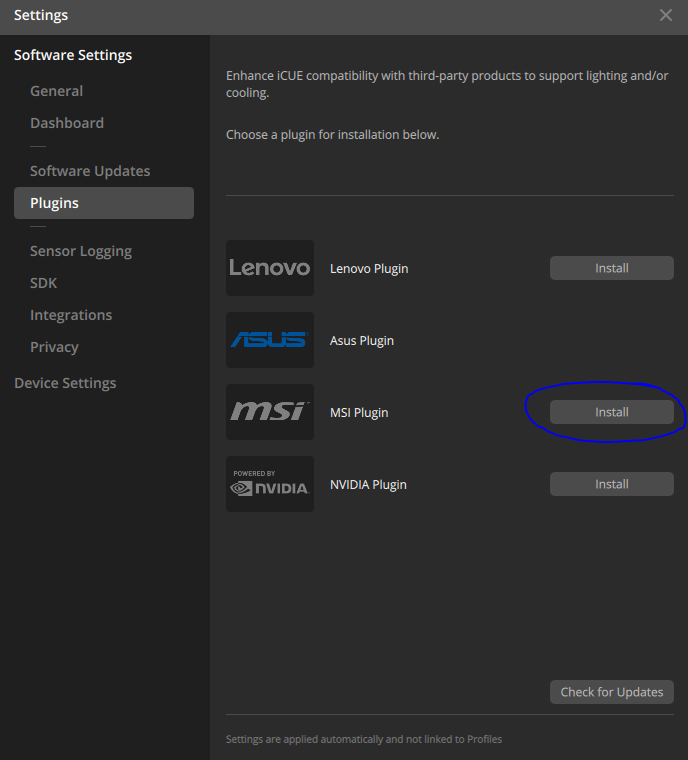
Task: Install the Lenovo Plugin
Action: click(611, 268)
